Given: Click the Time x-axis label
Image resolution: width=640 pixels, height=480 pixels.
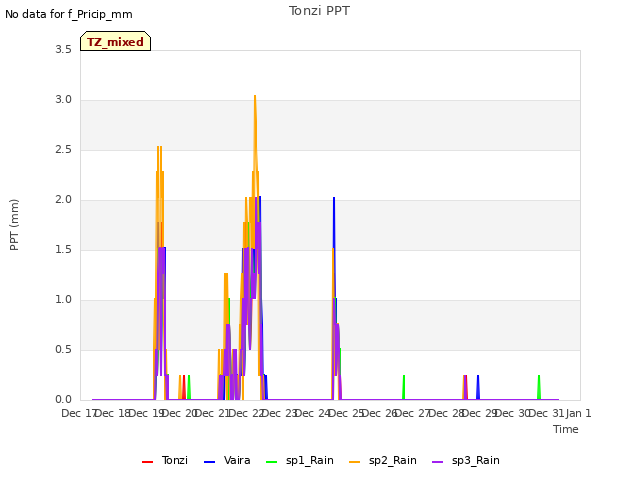Looking at the screenshot, I should click(566, 429).
